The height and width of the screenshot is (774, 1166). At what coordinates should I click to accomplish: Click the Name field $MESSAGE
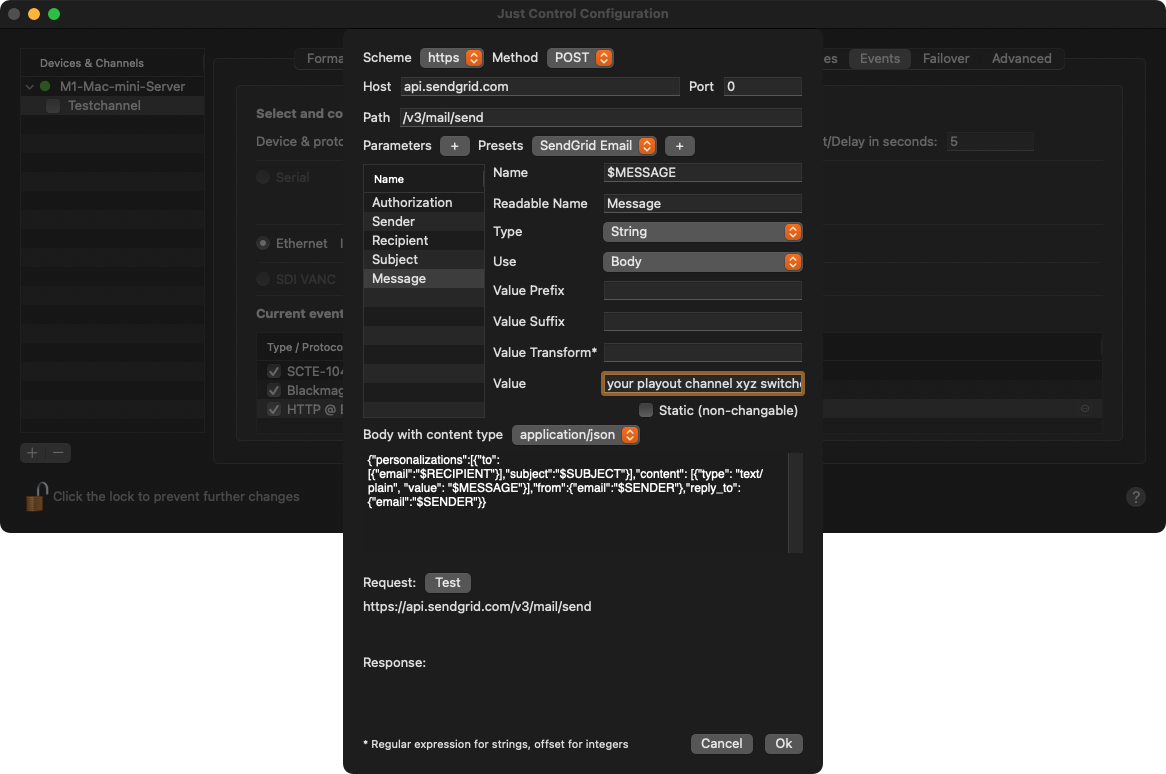click(702, 172)
